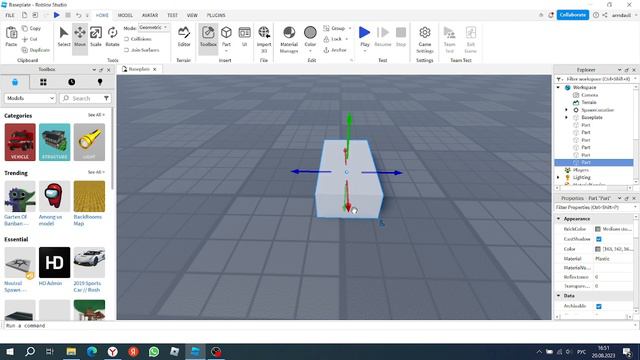This screenshot has width=640, height=360.
Task: Expand the Lighting tree node
Action: pos(558,177)
